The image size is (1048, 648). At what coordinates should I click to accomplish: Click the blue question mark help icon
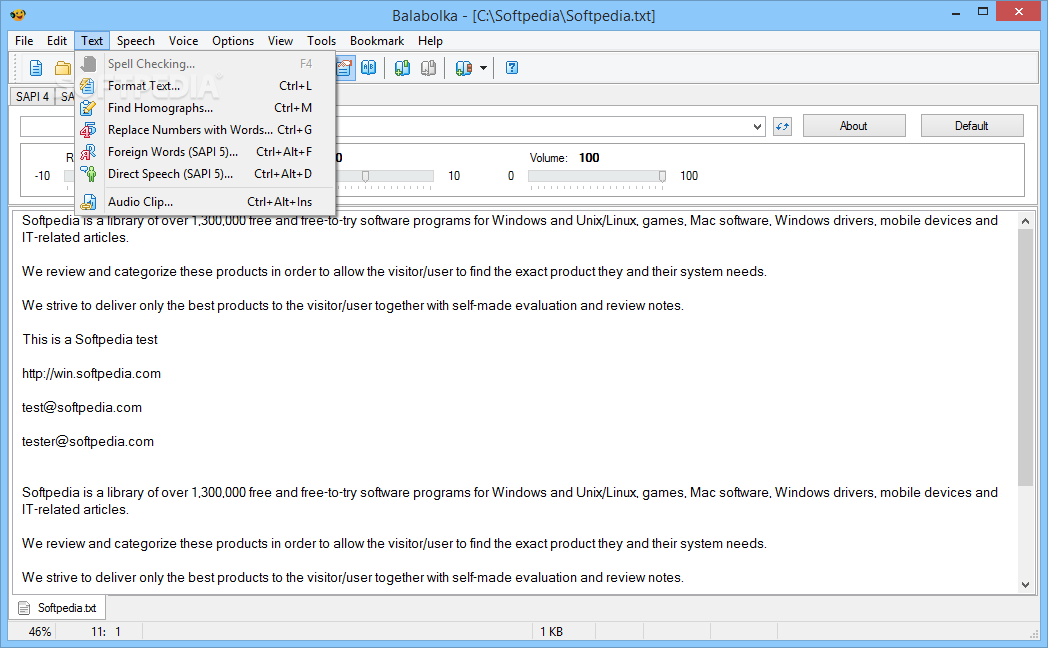512,67
